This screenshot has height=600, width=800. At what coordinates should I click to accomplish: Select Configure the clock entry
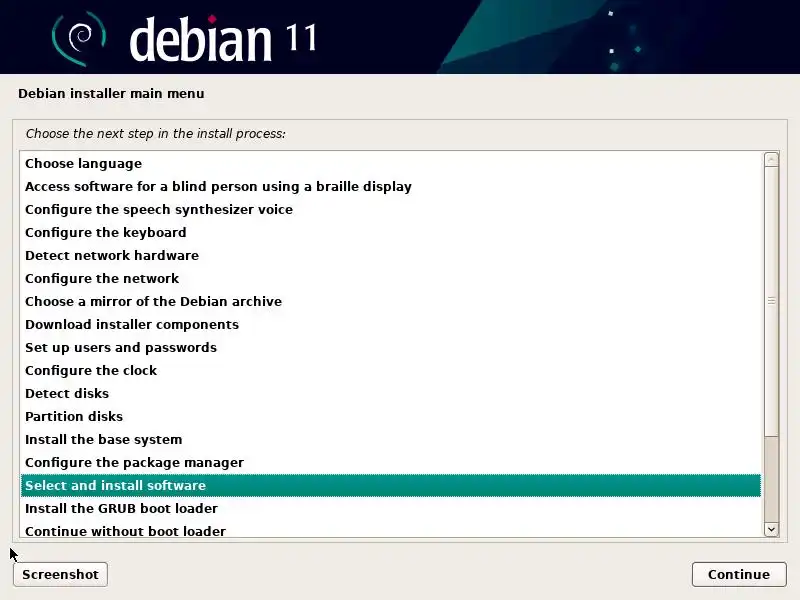coord(391,370)
